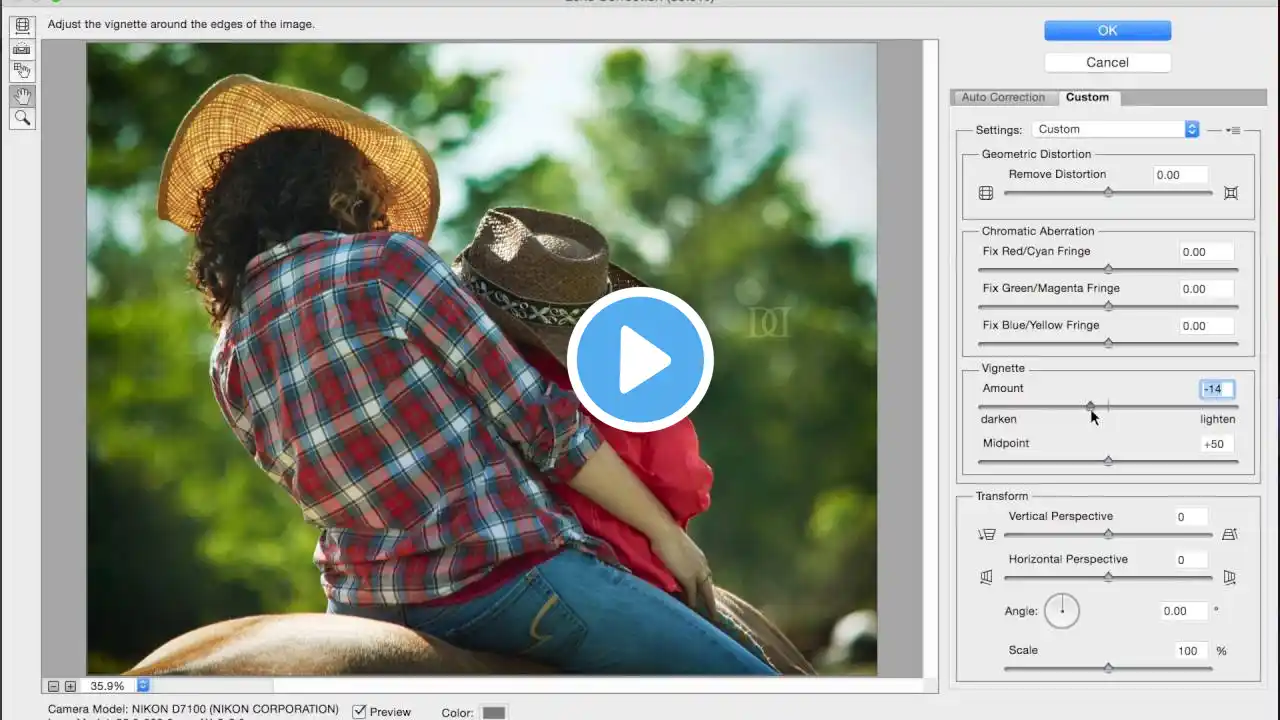
Task: Click the Vignette Midpoint input field
Action: [1216, 444]
